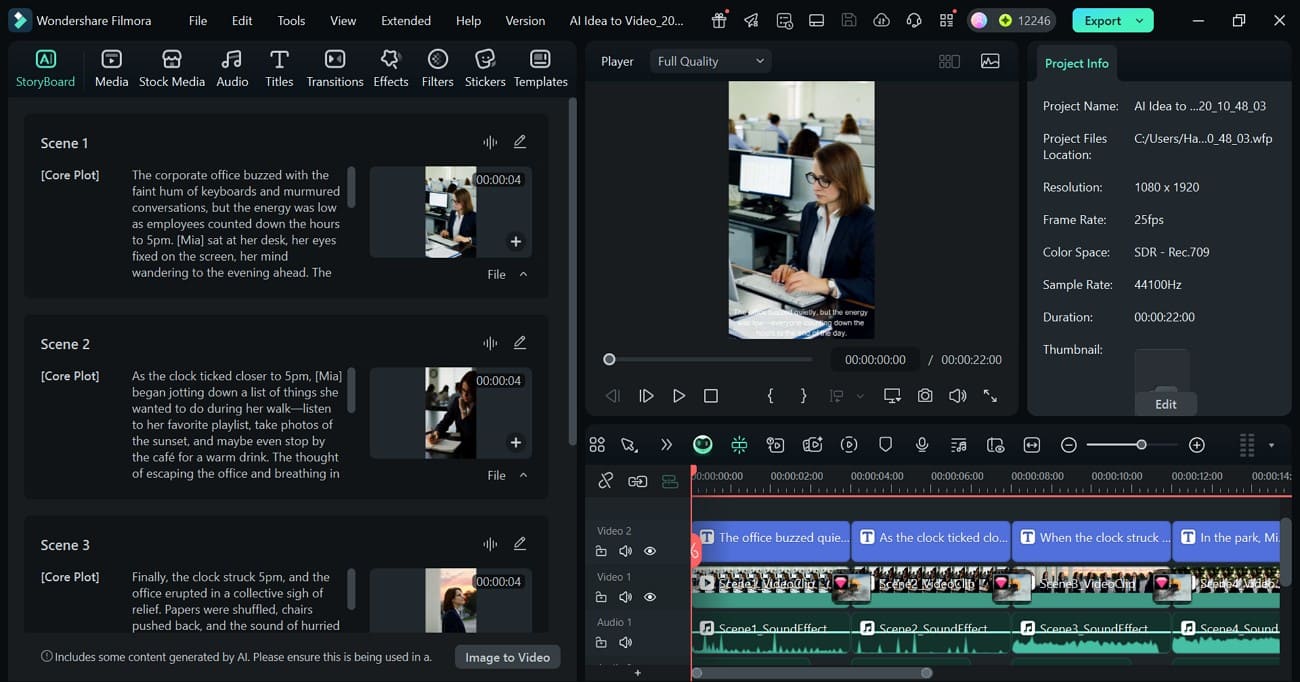1300x682 pixels.
Task: Record a voiceover using the microphone icon
Action: [921, 444]
